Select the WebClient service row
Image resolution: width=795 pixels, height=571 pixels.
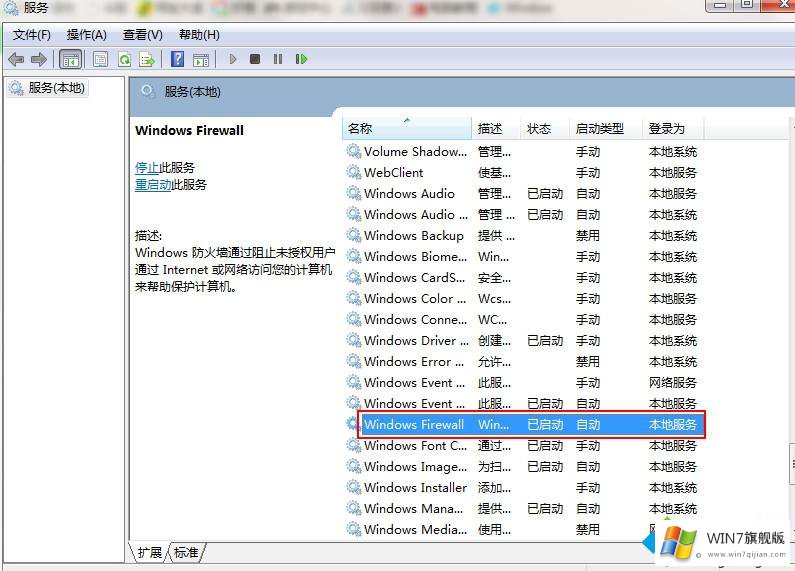tap(523, 172)
